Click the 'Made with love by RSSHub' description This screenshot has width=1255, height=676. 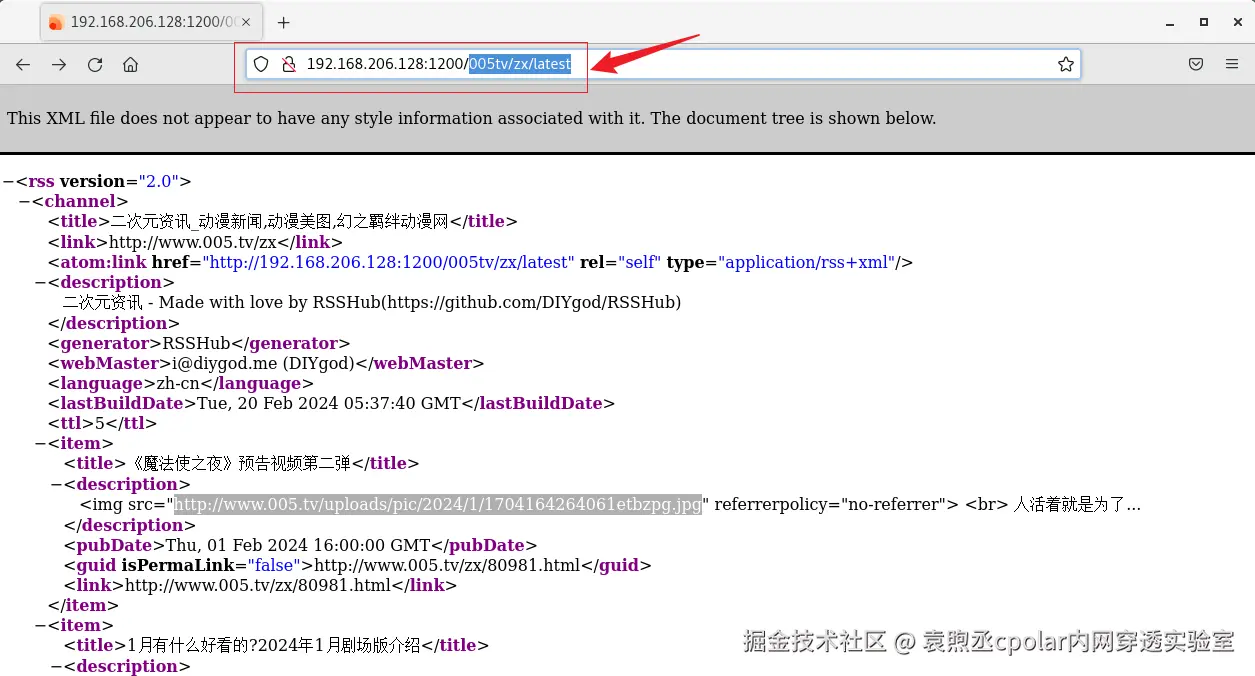tap(372, 303)
